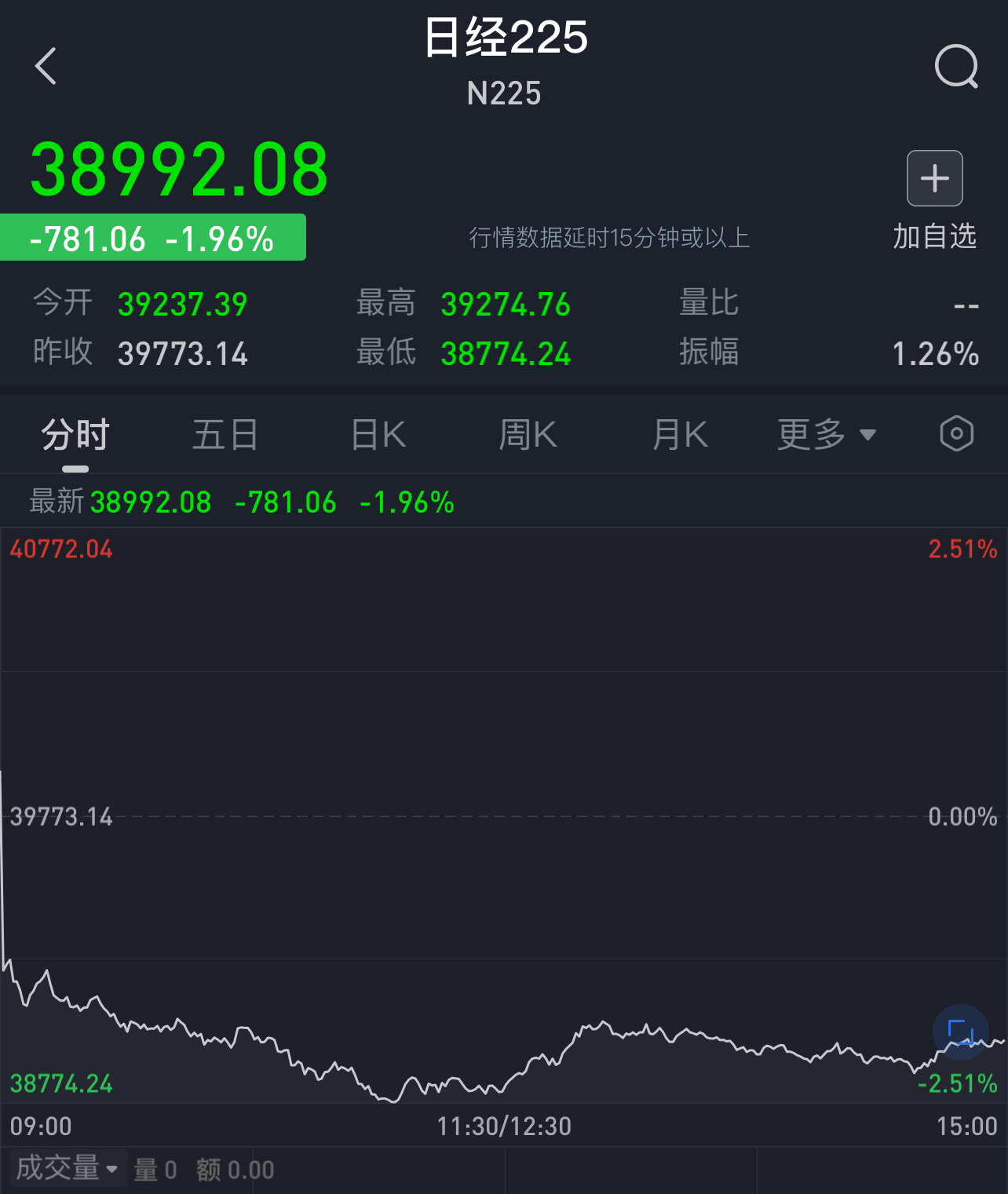This screenshot has height=1194, width=1008.
Task: Tap the main price 38992.08
Action: [x=179, y=170]
